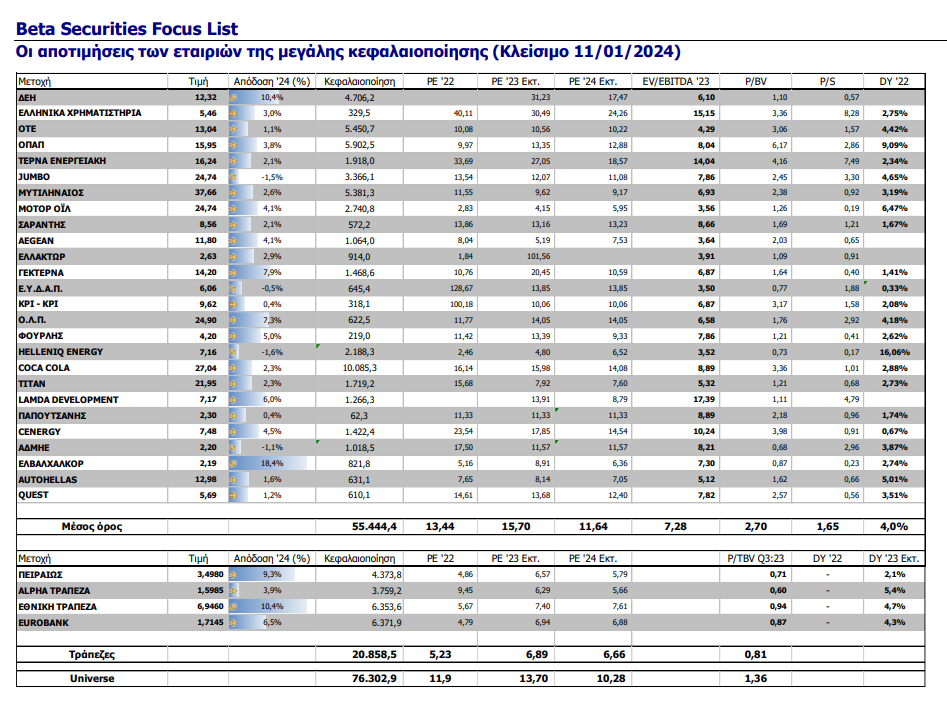This screenshot has width=947, height=705.
Task: Select the Μέσος όρος summary row label
Action: 92,526
